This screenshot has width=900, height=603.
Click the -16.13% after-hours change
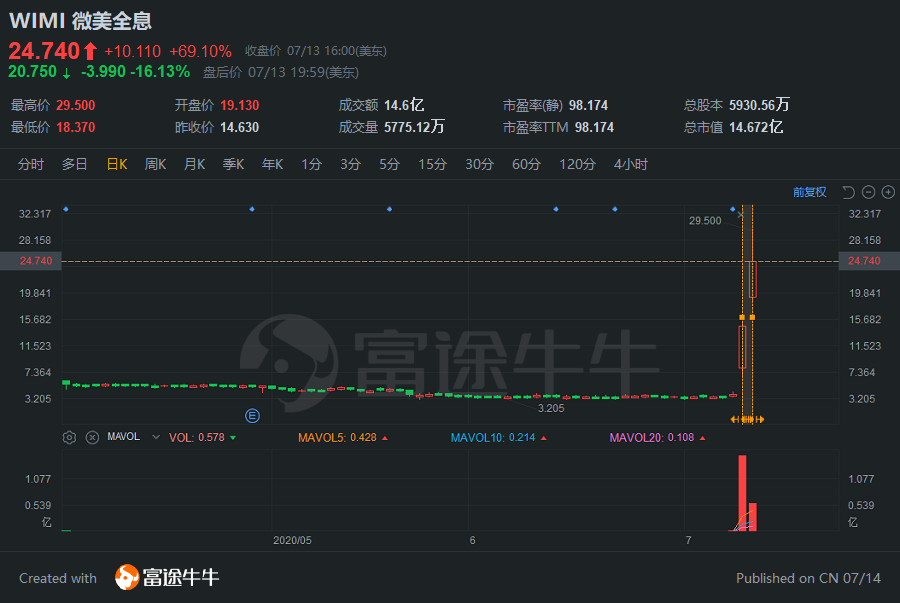pyautogui.click(x=160, y=72)
